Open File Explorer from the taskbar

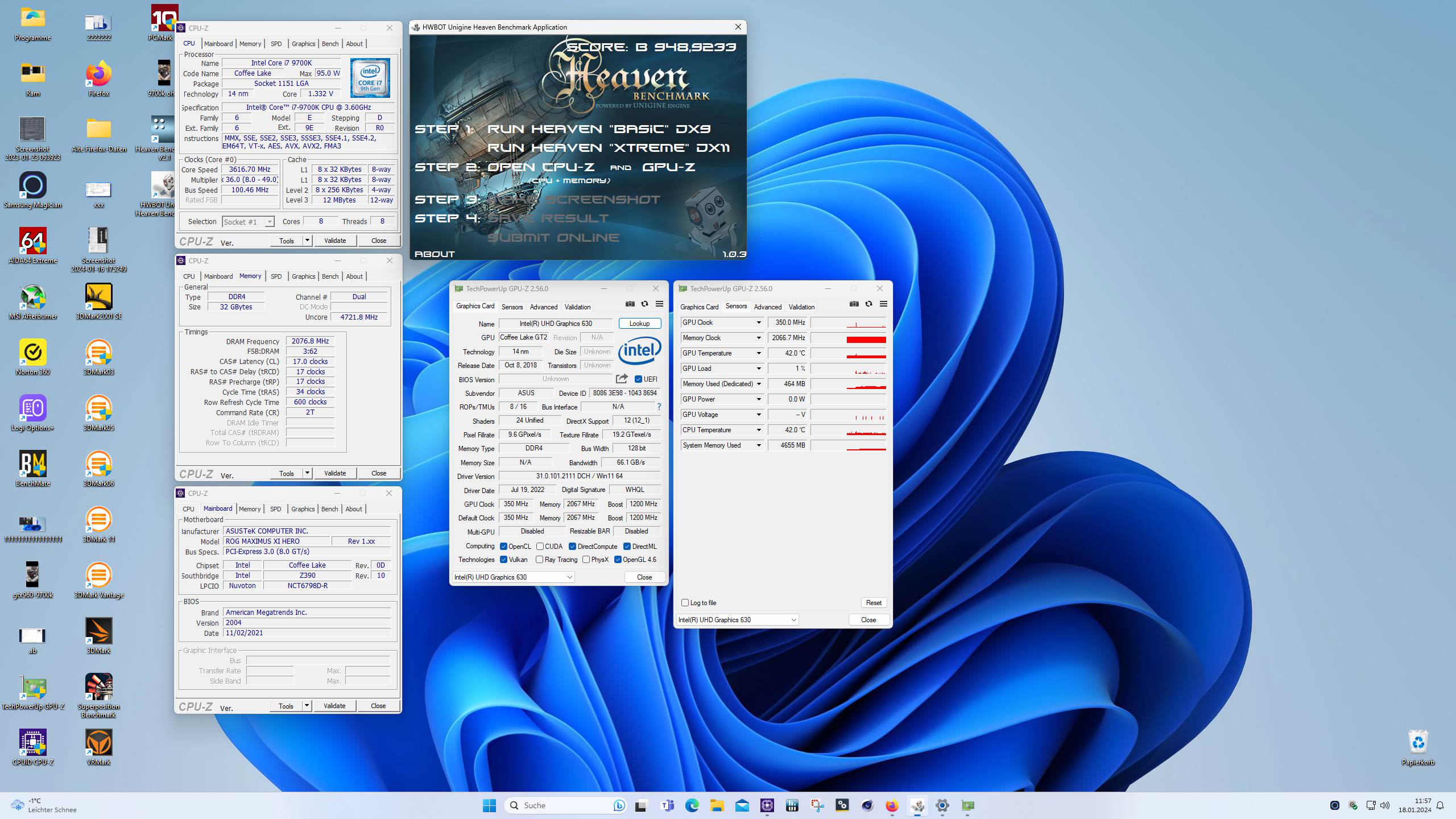tap(717, 805)
